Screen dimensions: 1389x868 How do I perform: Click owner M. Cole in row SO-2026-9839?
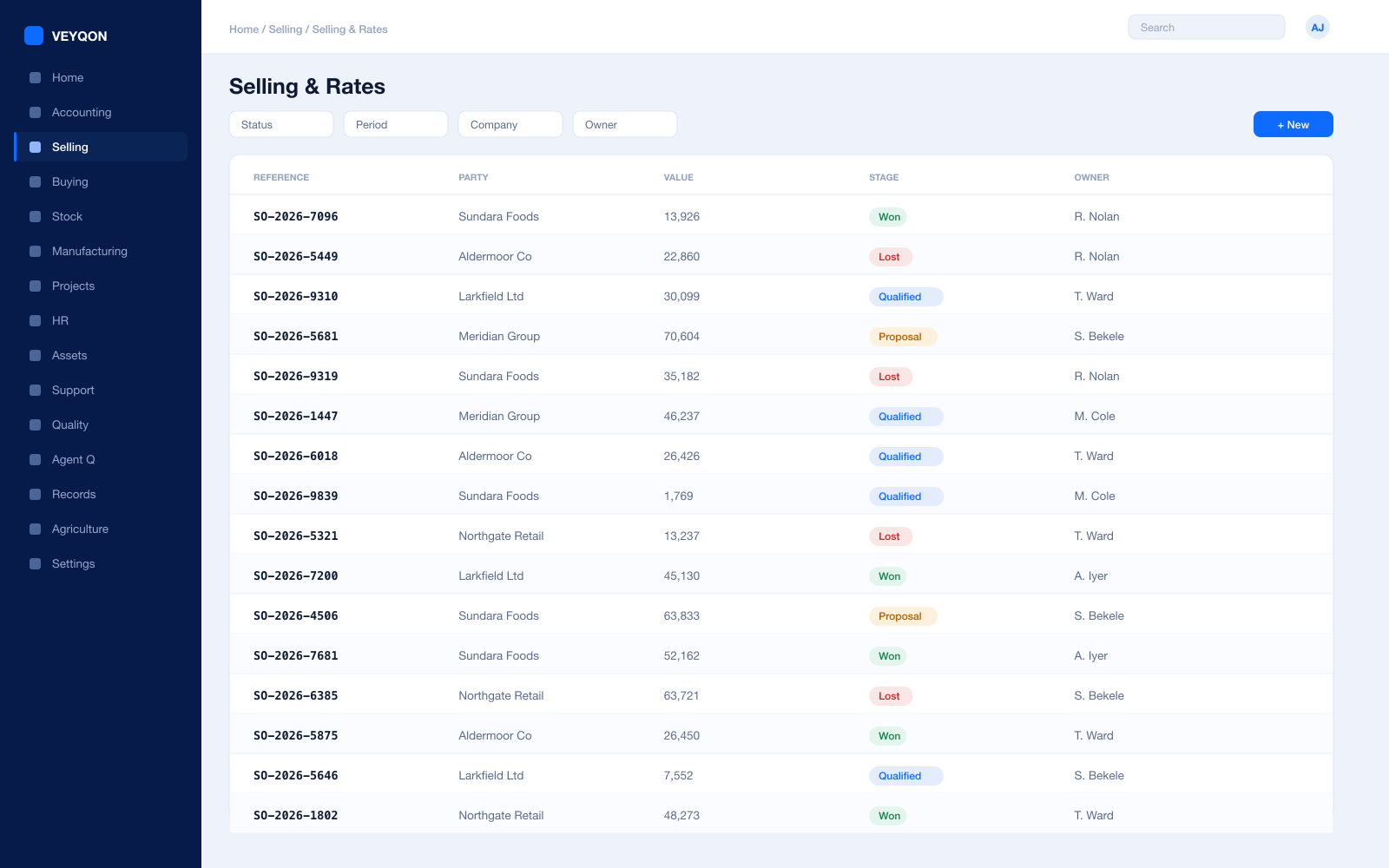[1095, 496]
